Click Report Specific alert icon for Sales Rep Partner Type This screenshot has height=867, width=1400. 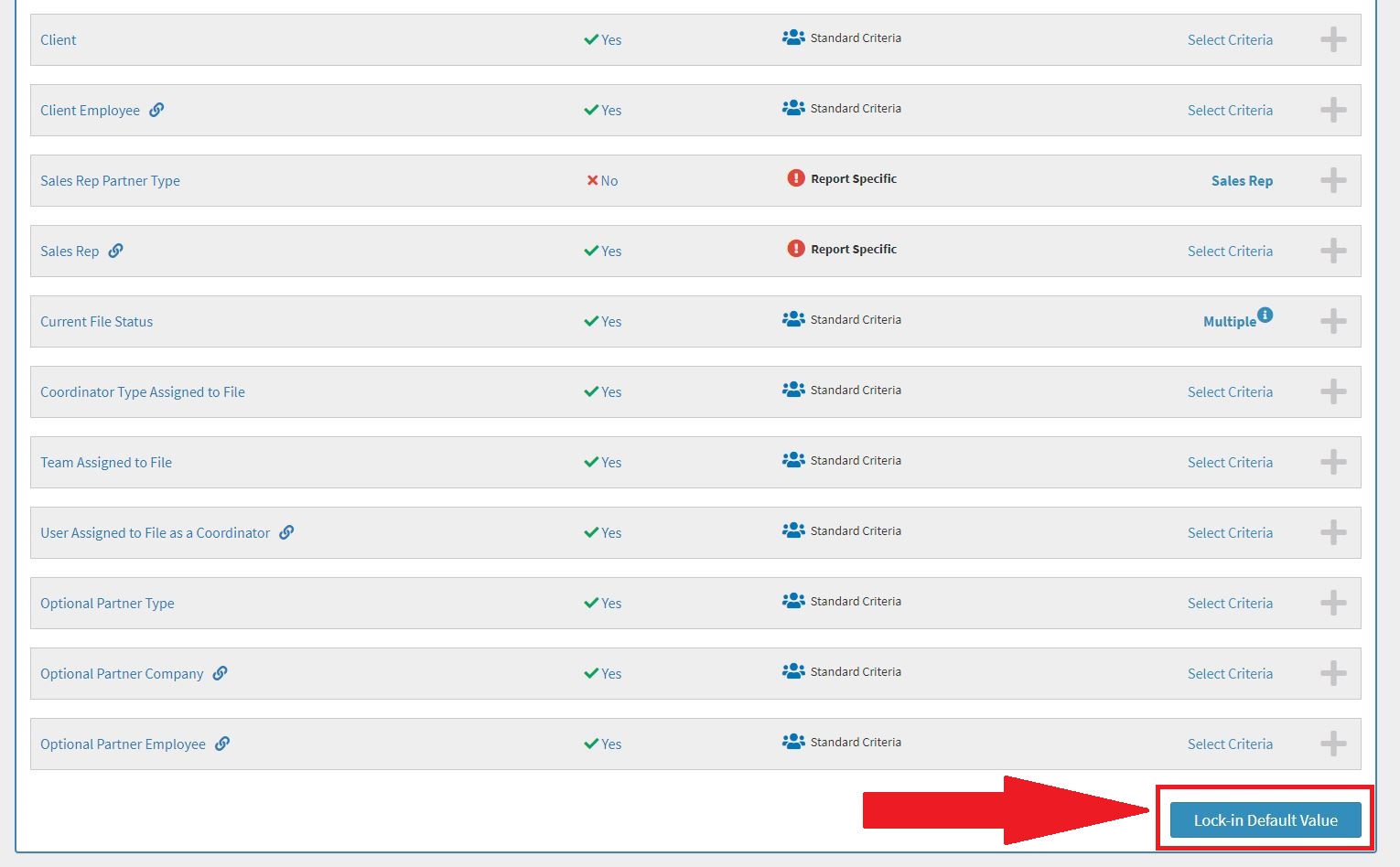point(796,178)
